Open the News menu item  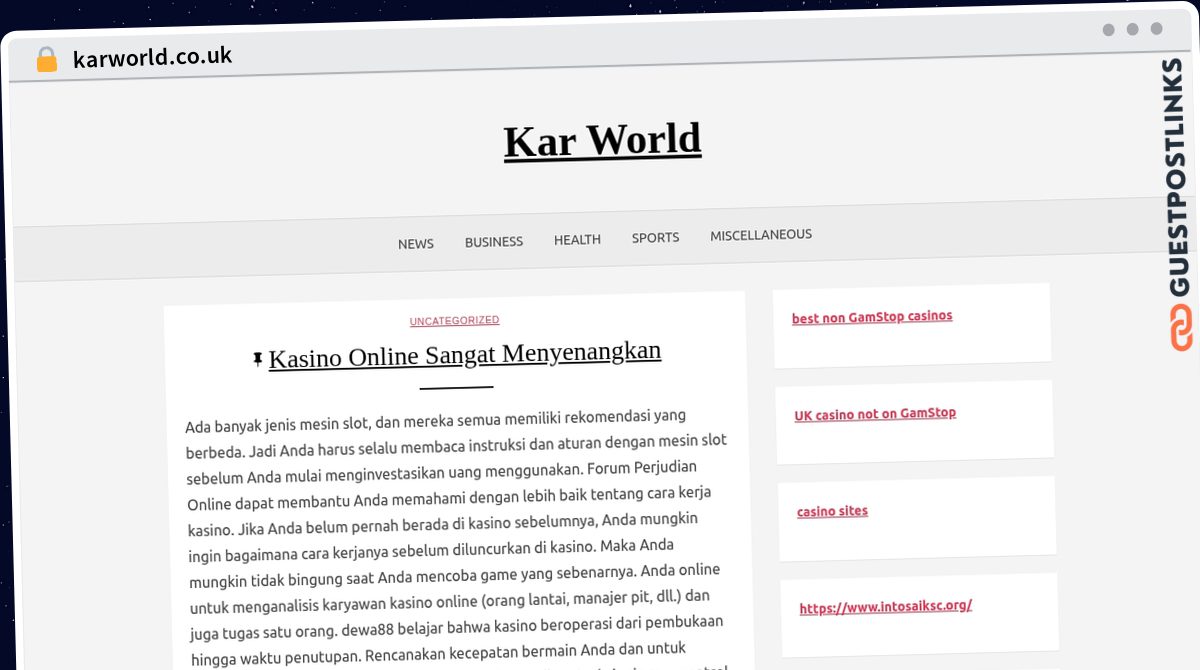416,243
